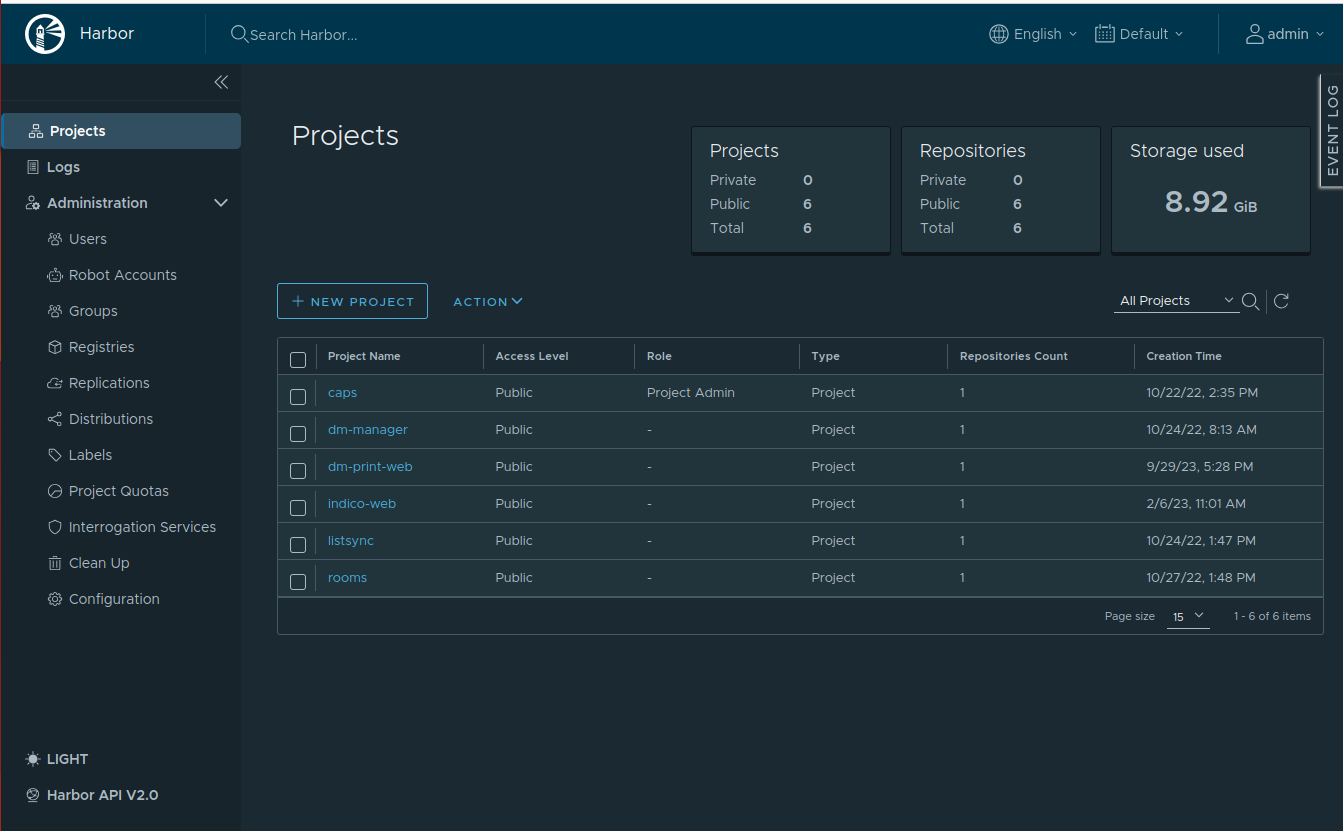Image resolution: width=1343 pixels, height=831 pixels.
Task: Collapse the sidebar with double-chevron icon
Action: coord(221,82)
